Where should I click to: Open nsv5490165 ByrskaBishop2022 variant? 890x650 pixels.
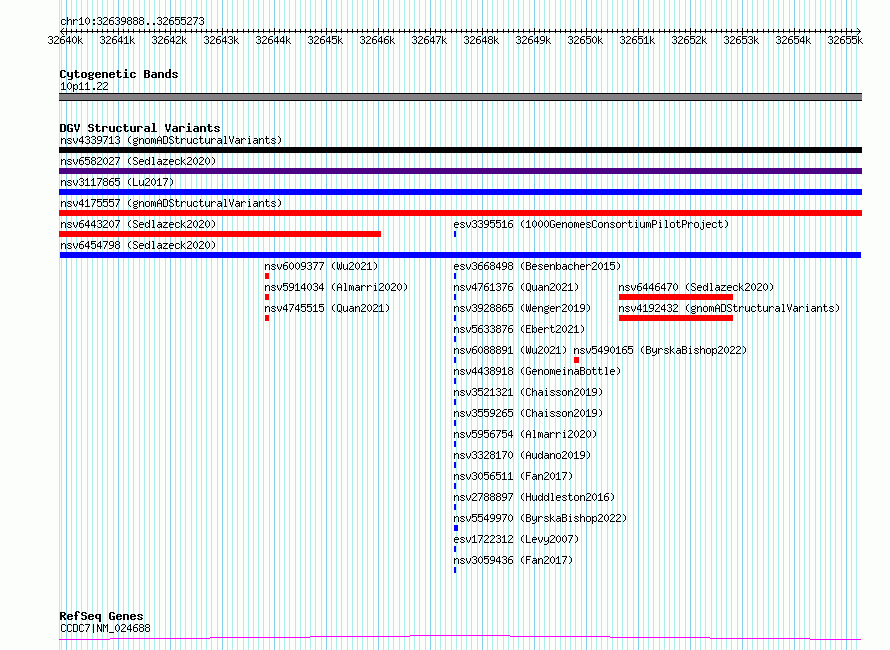(x=660, y=350)
